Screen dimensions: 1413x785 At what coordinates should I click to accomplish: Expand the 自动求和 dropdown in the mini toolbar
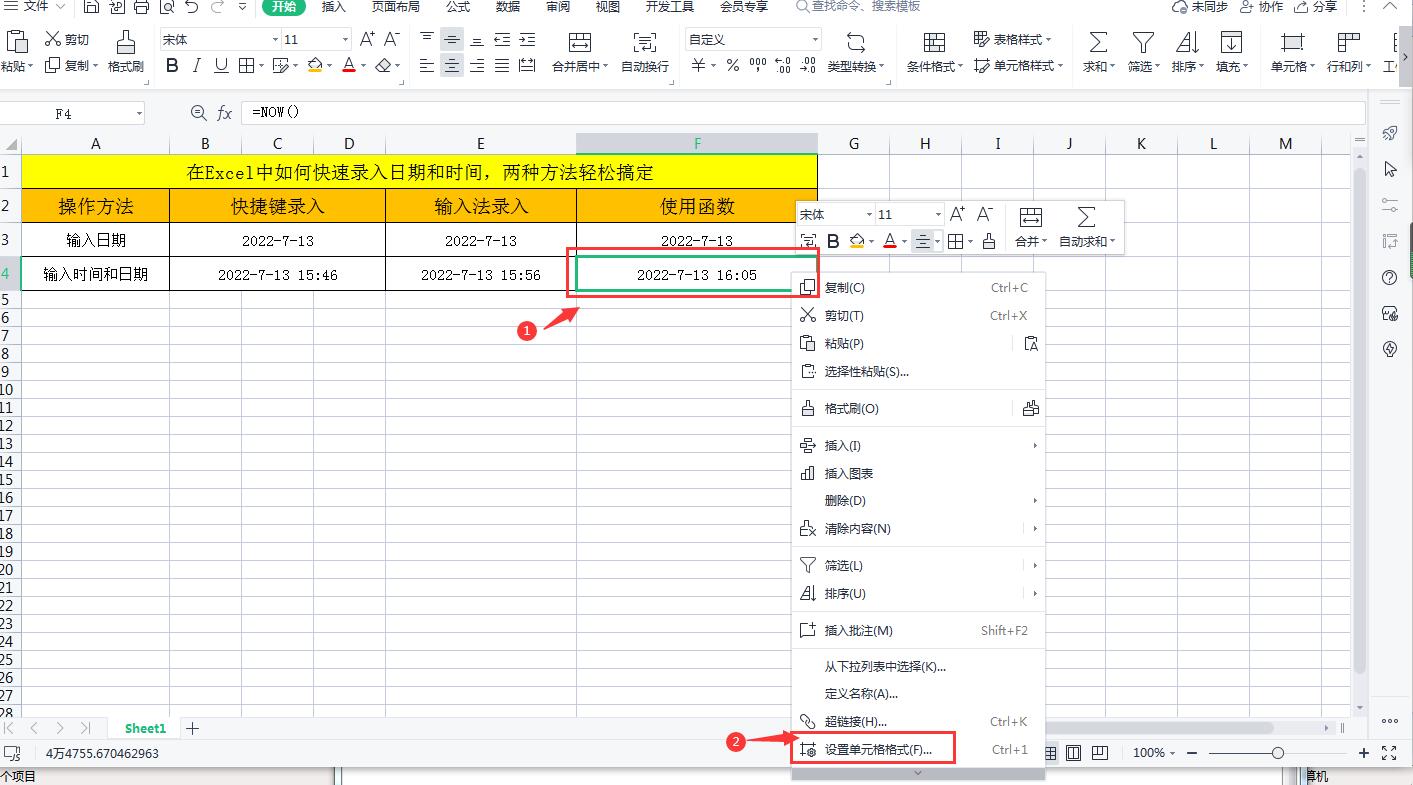click(x=1112, y=242)
